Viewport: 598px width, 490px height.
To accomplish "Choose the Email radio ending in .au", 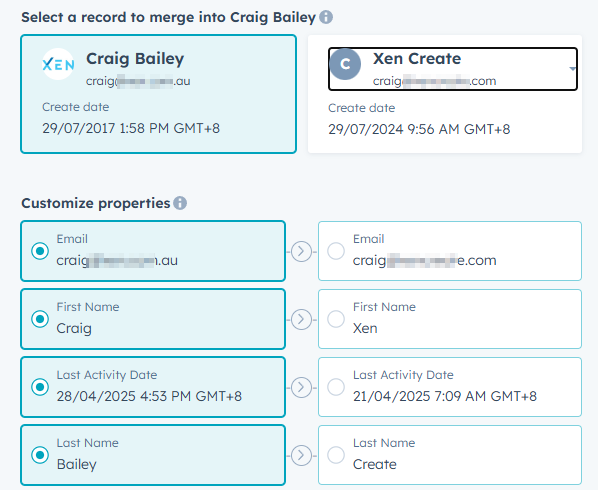I will click(x=40, y=251).
